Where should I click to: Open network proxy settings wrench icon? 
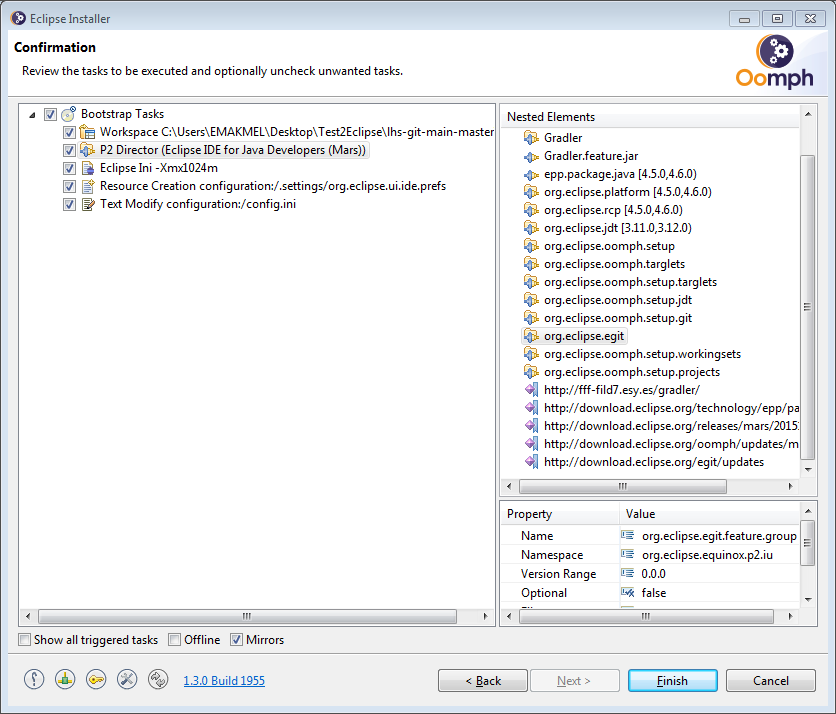tap(127, 679)
